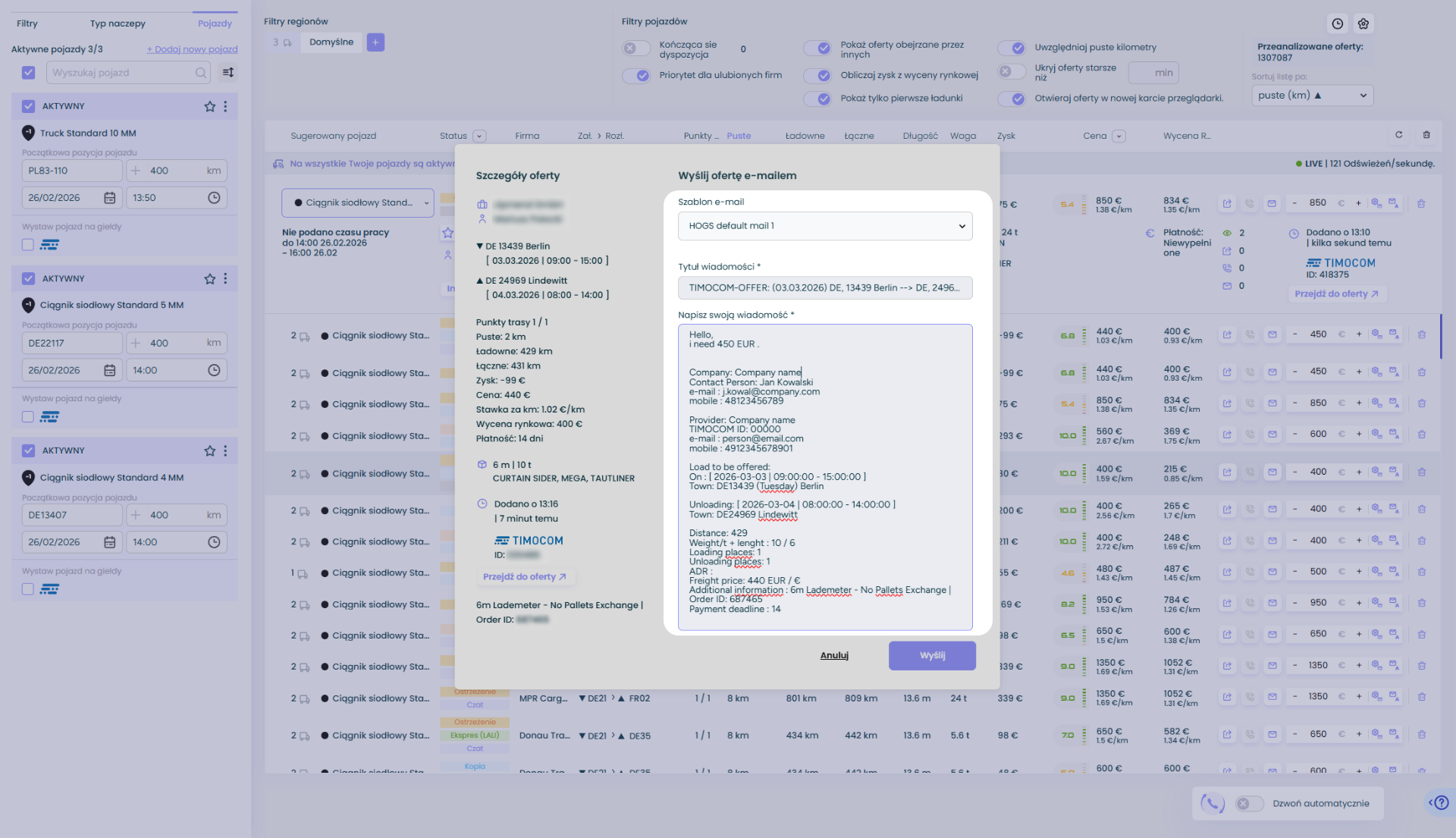The width and height of the screenshot is (1456, 838).
Task: Switch to the Typ naczepy tab
Action: coord(118,24)
